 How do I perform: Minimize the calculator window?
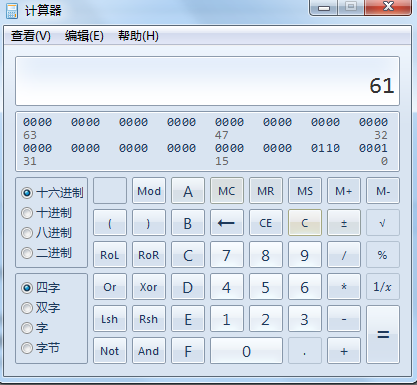[x=324, y=7]
